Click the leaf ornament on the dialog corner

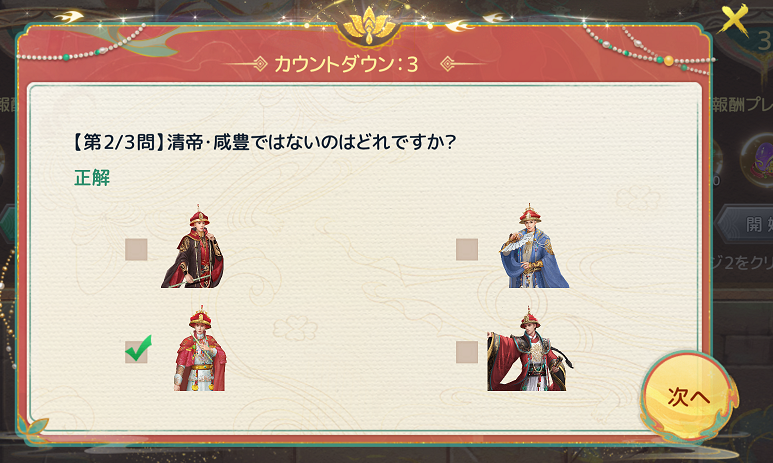[33, 427]
